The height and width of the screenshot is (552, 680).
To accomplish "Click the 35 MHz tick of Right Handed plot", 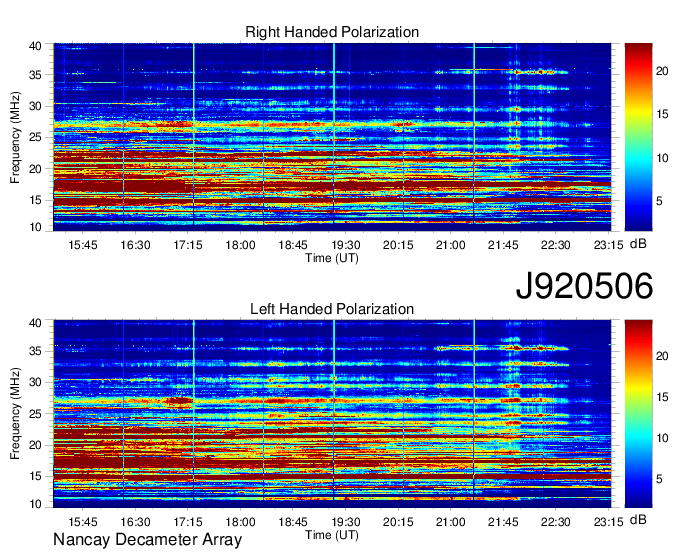I will (35, 75).
